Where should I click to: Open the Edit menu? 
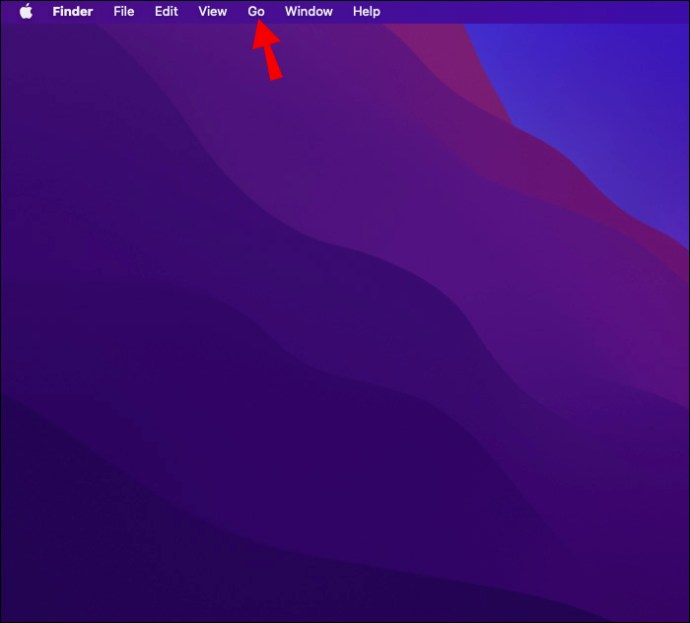166,11
